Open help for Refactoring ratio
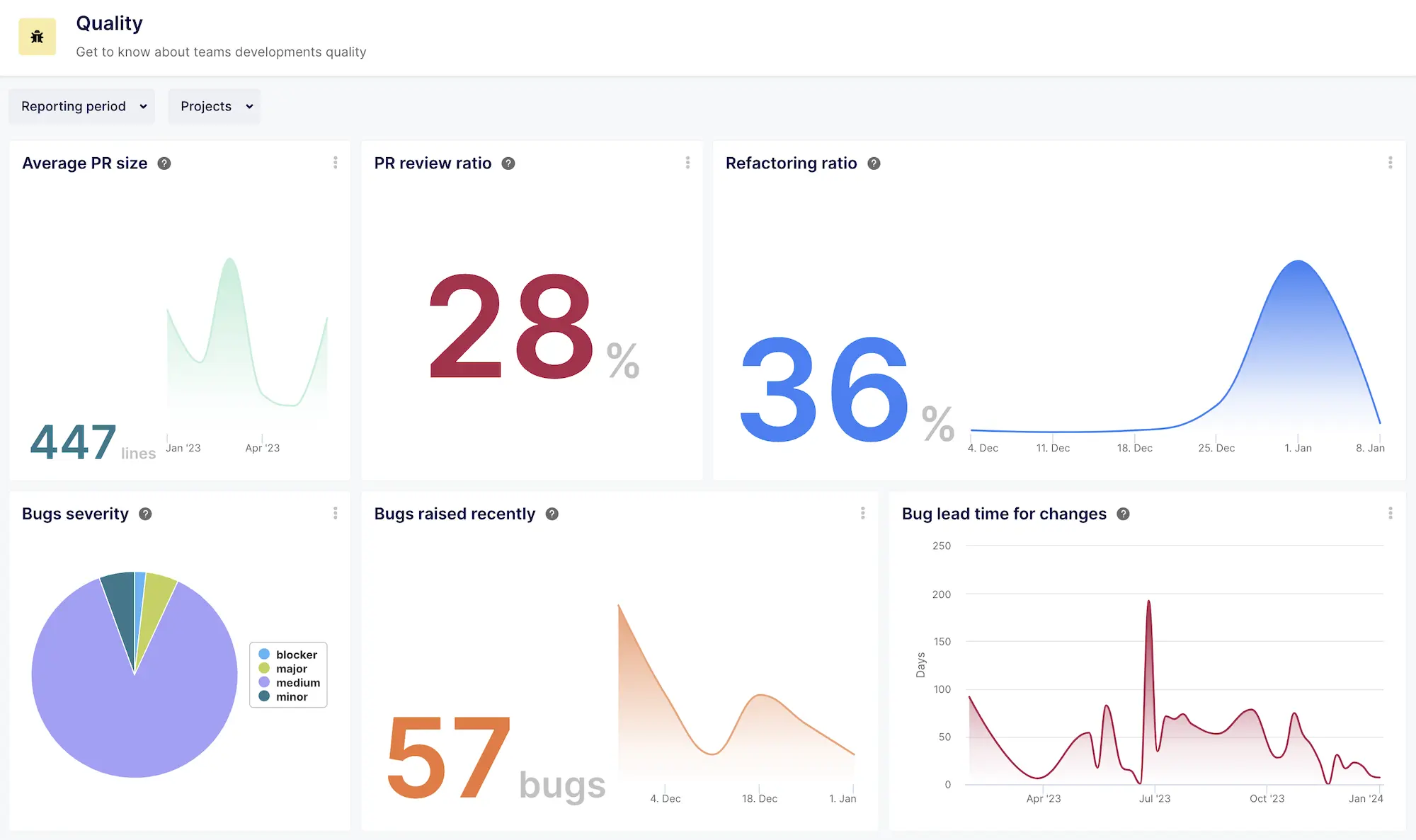This screenshot has width=1416, height=840. pos(874,163)
